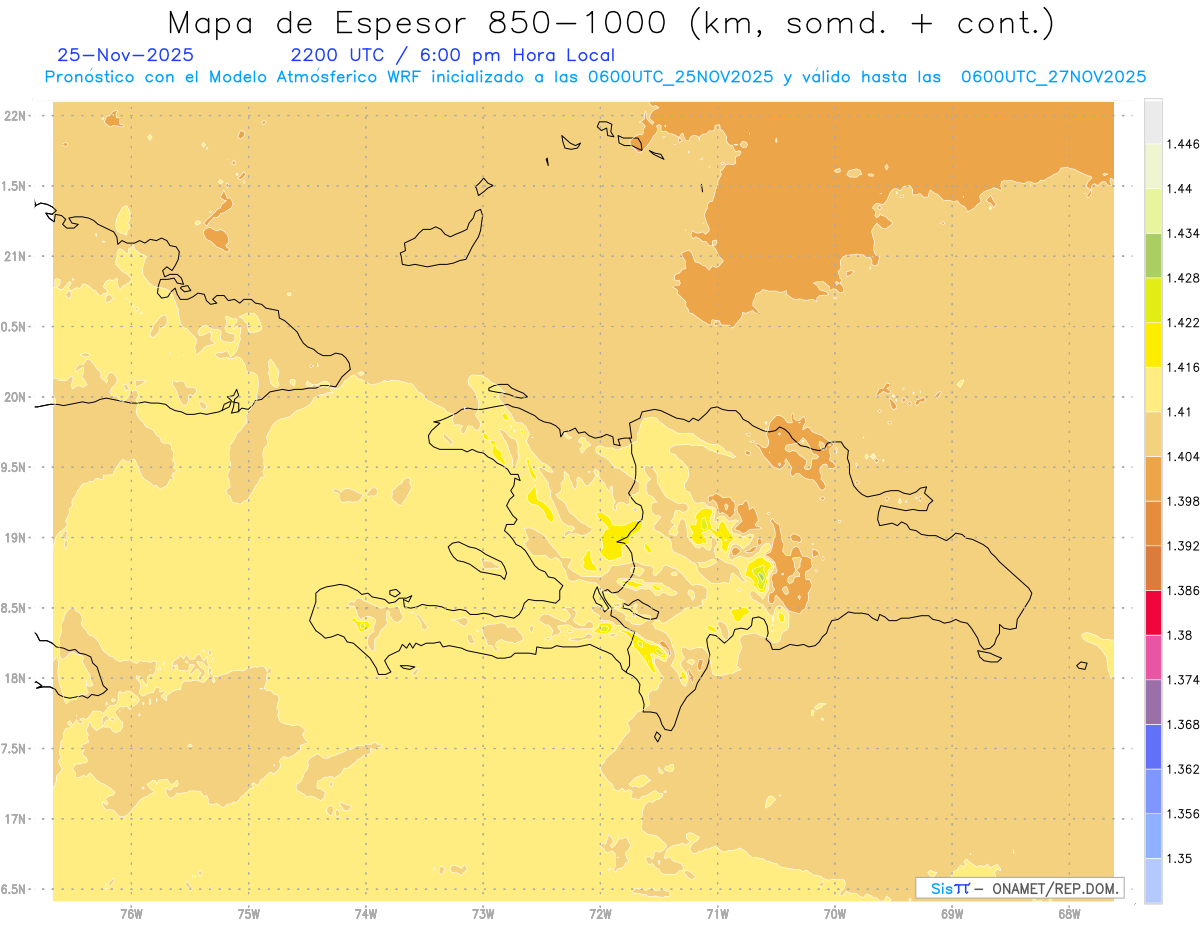This screenshot has width=1200, height=927.
Task: Click the '73W' longitude axis label
Action: coord(483,913)
